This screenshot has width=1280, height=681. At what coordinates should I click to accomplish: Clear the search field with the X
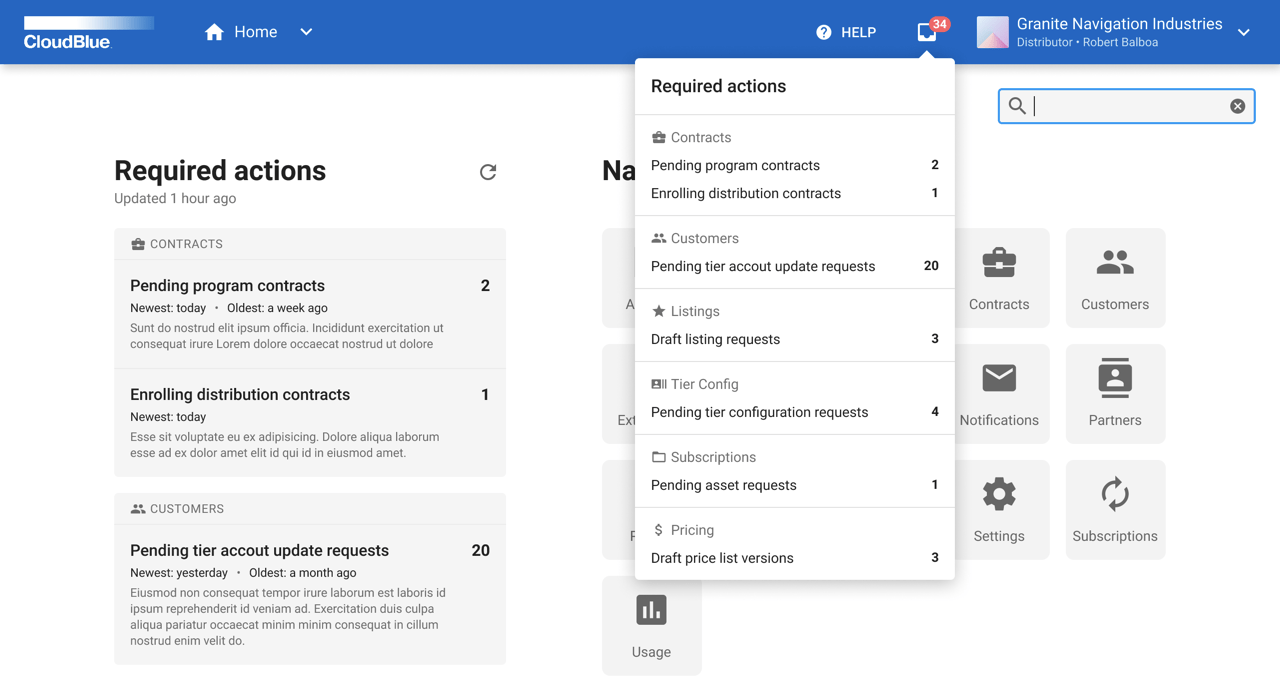(x=1237, y=105)
